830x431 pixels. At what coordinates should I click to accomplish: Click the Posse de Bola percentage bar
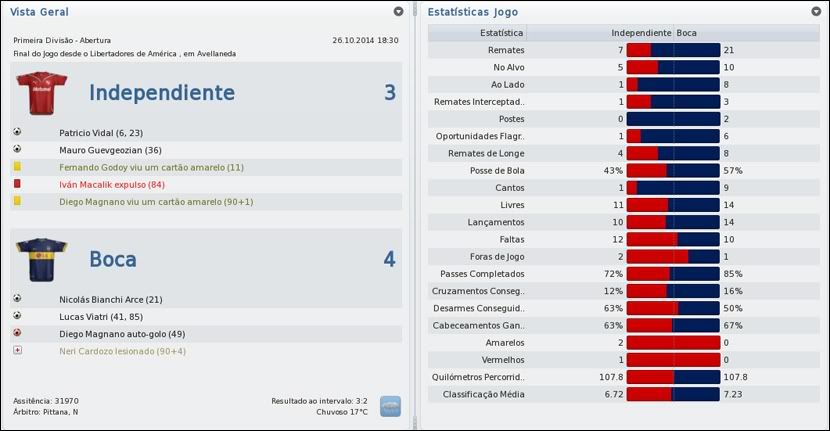(673, 171)
